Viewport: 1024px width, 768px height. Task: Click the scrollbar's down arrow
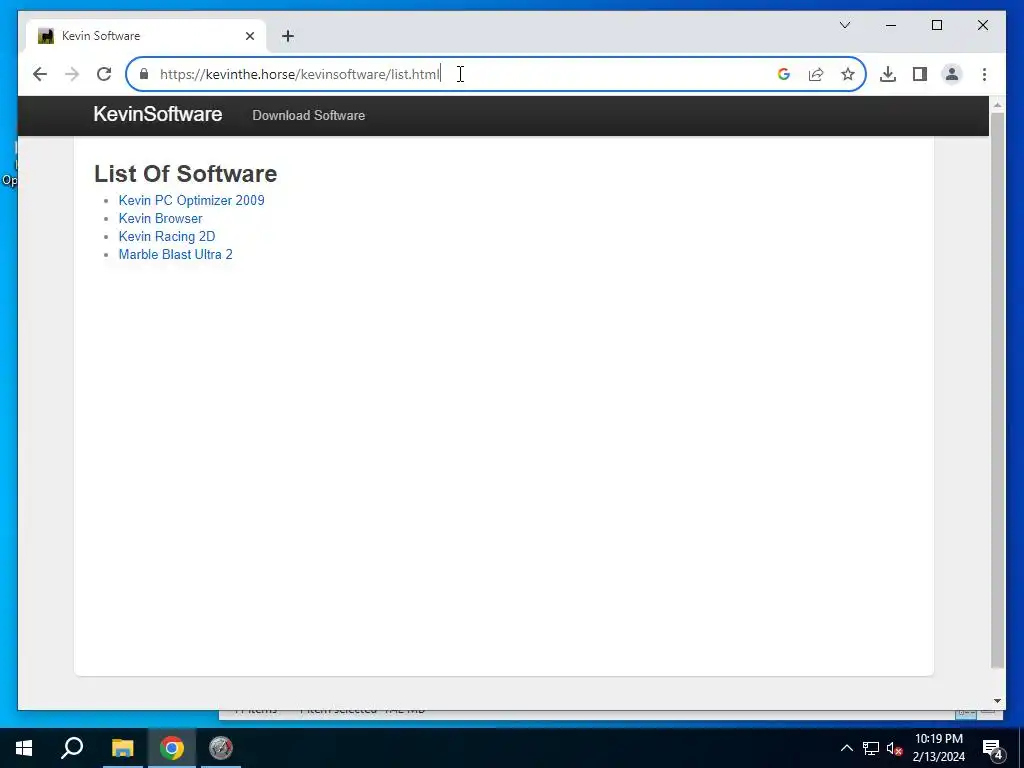(997, 701)
